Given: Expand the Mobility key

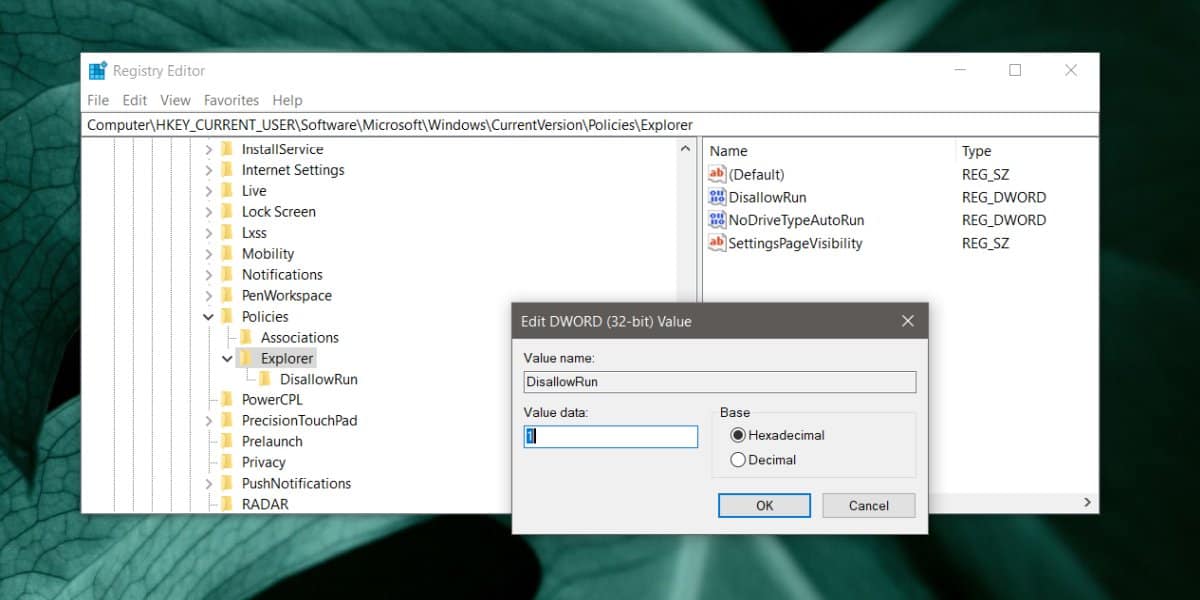Looking at the screenshot, I should pos(209,254).
